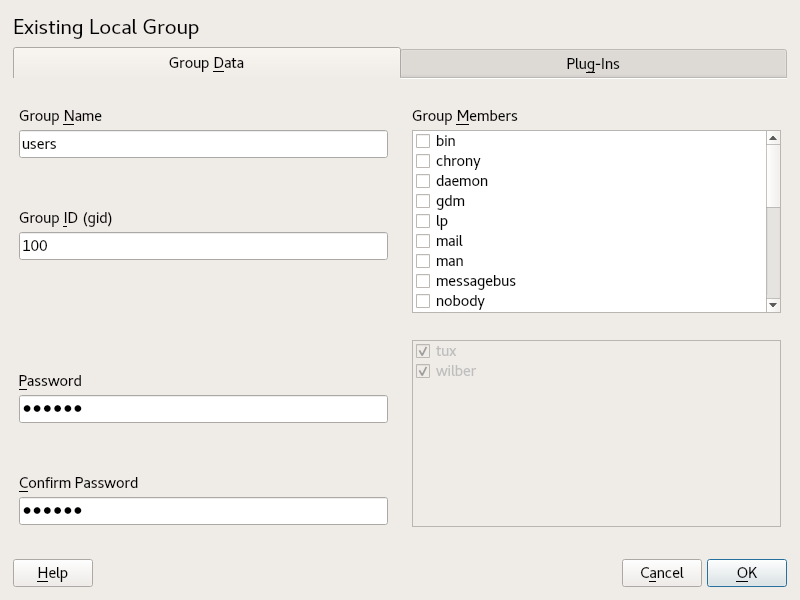Focus the Group Name text field
The width and height of the screenshot is (800, 600).
click(203, 144)
